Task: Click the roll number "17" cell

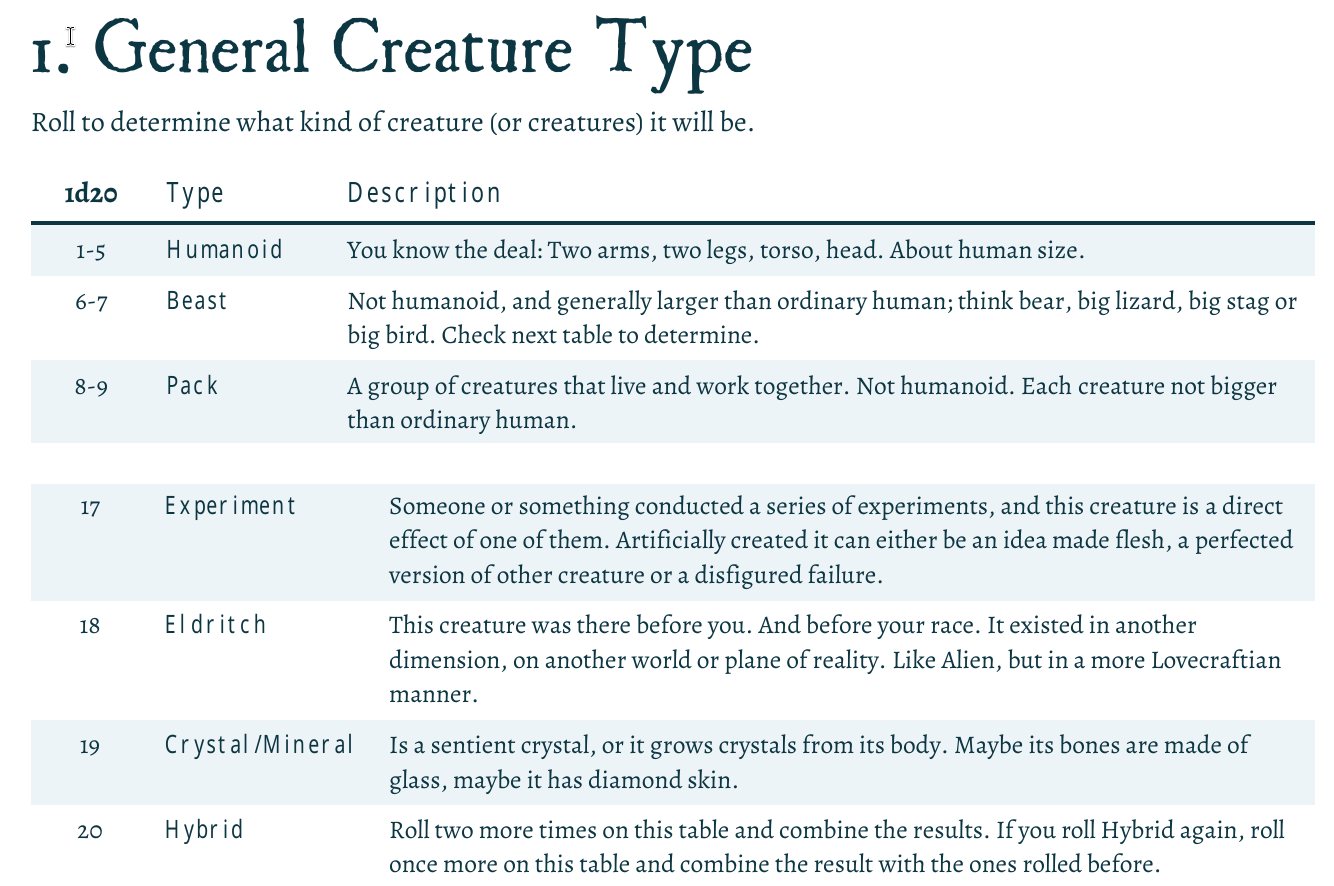Action: (90, 508)
